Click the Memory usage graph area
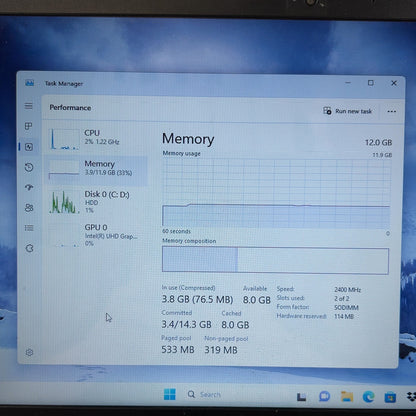 click(276, 193)
